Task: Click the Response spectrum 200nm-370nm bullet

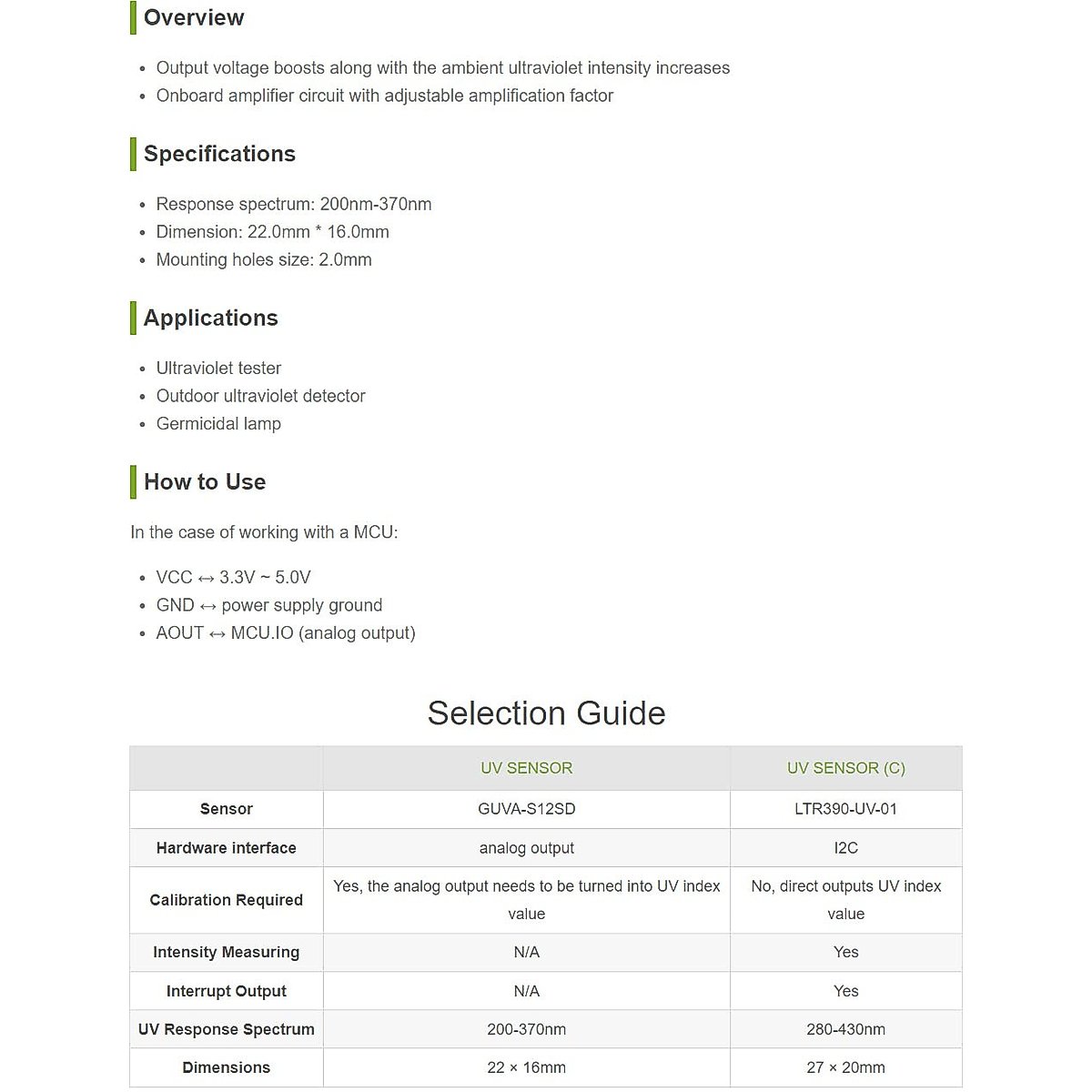Action: tap(293, 204)
